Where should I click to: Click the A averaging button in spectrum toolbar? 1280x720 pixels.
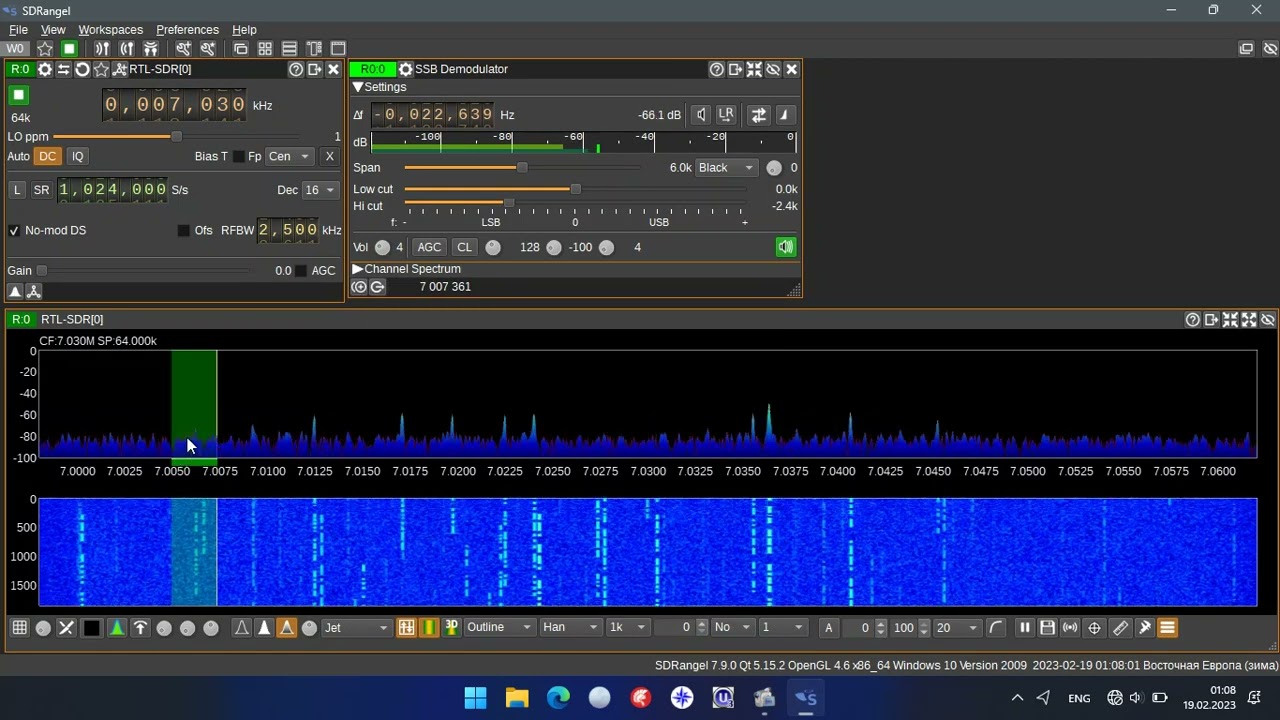[828, 628]
